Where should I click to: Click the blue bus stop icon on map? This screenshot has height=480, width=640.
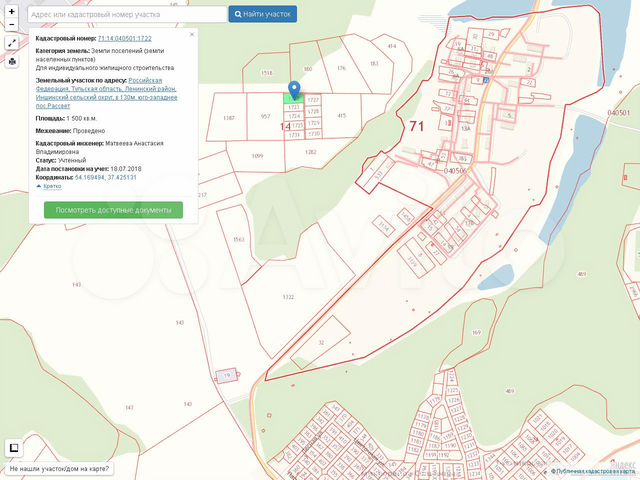[x=486, y=80]
